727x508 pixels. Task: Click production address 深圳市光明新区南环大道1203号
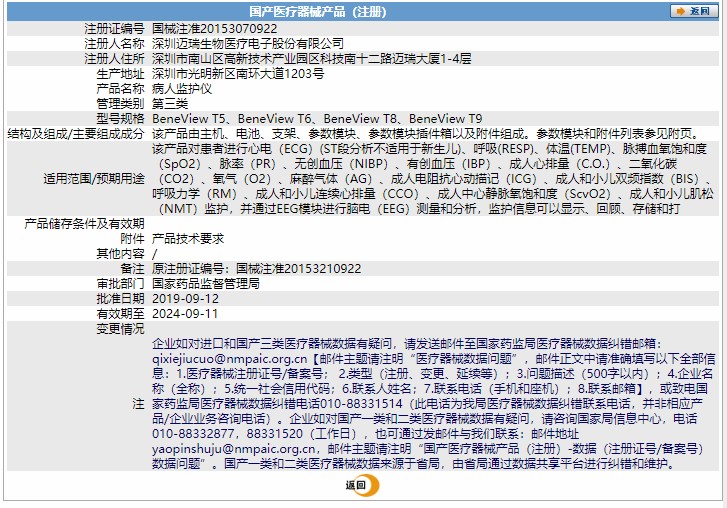(238, 74)
